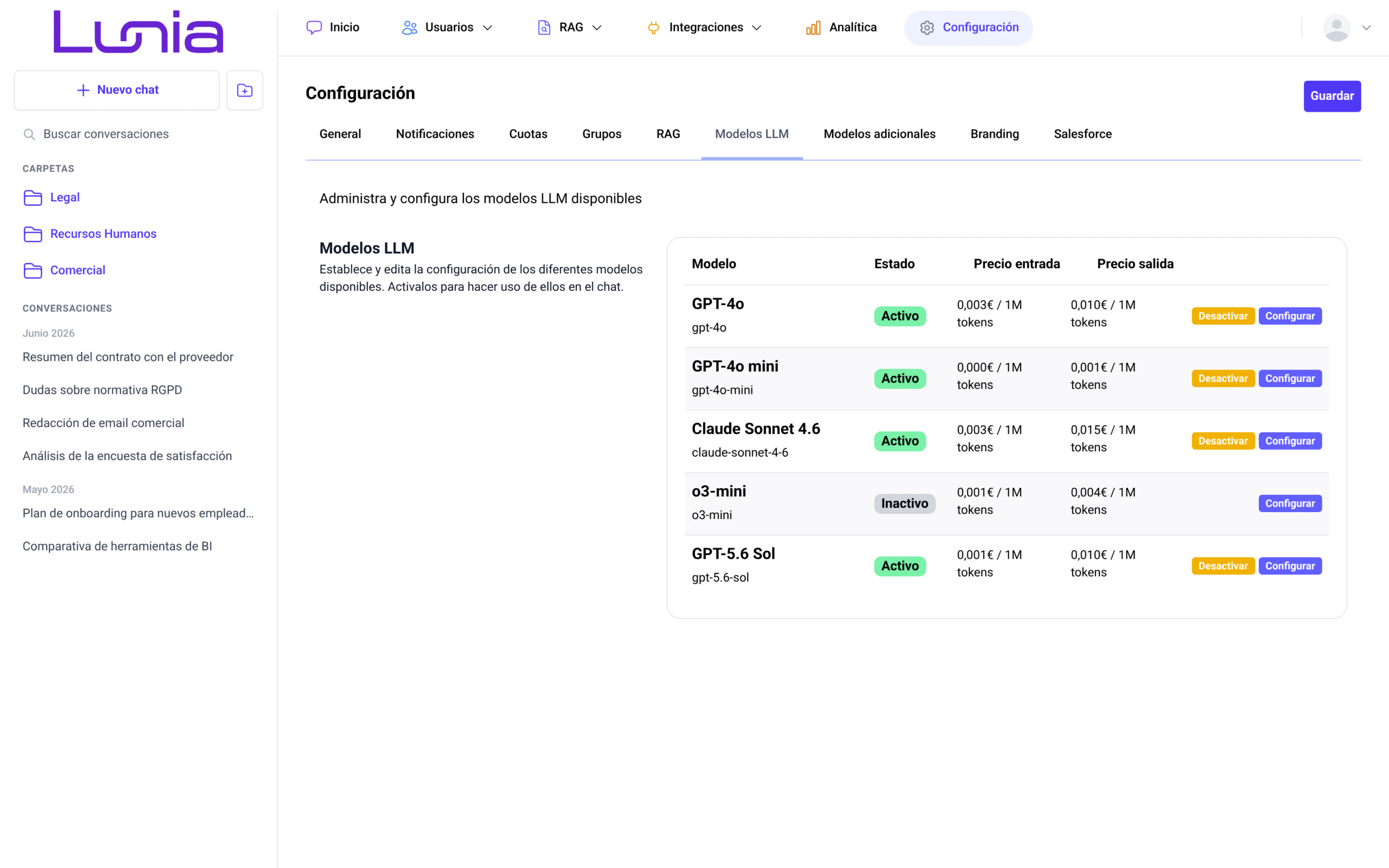The height and width of the screenshot is (868, 1389).
Task: Go to the Grupos tab
Action: point(602,135)
